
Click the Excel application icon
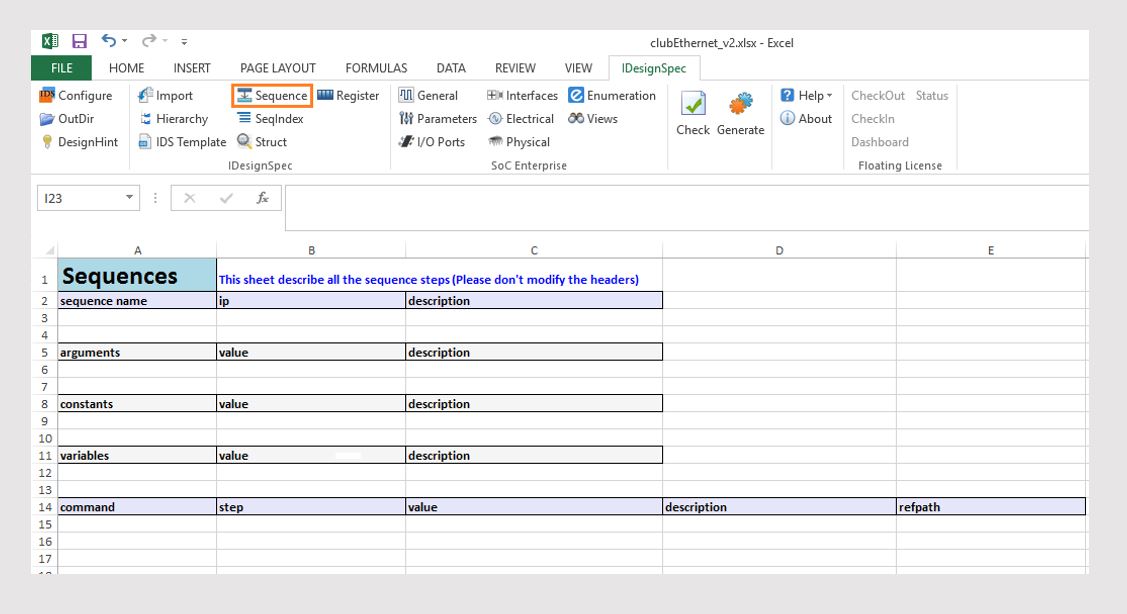(x=50, y=42)
